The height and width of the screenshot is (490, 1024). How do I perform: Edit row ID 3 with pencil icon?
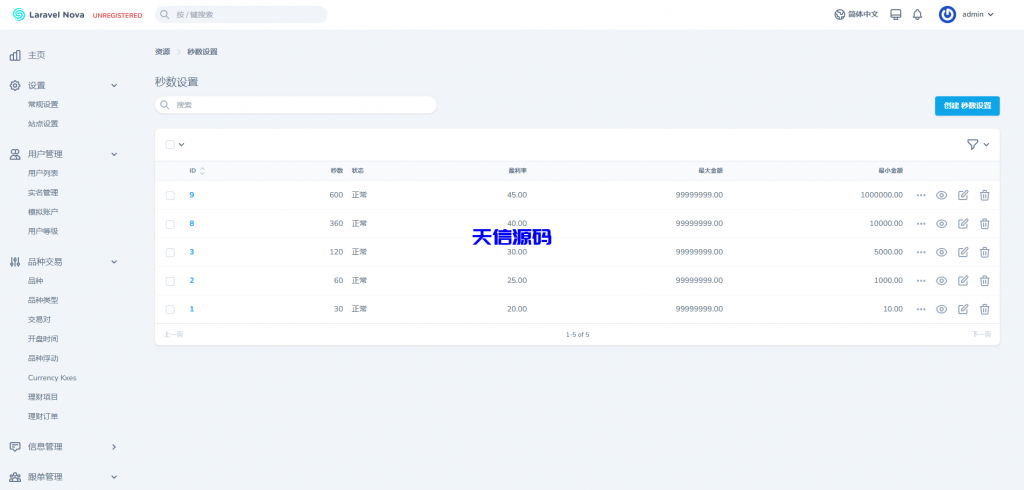click(x=963, y=252)
